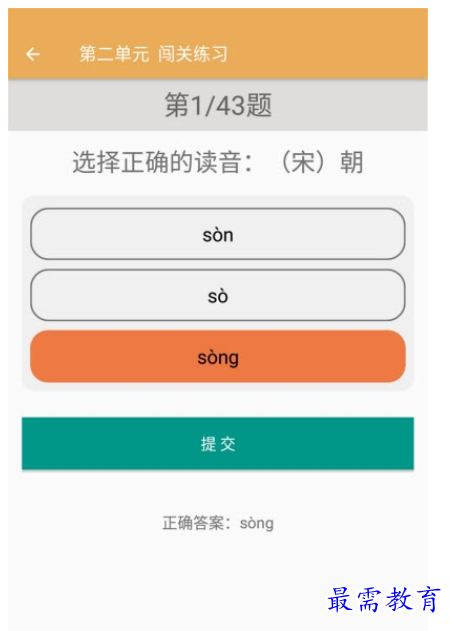Click the 最需教育 watermark logo
449x631 pixels.
[383, 599]
